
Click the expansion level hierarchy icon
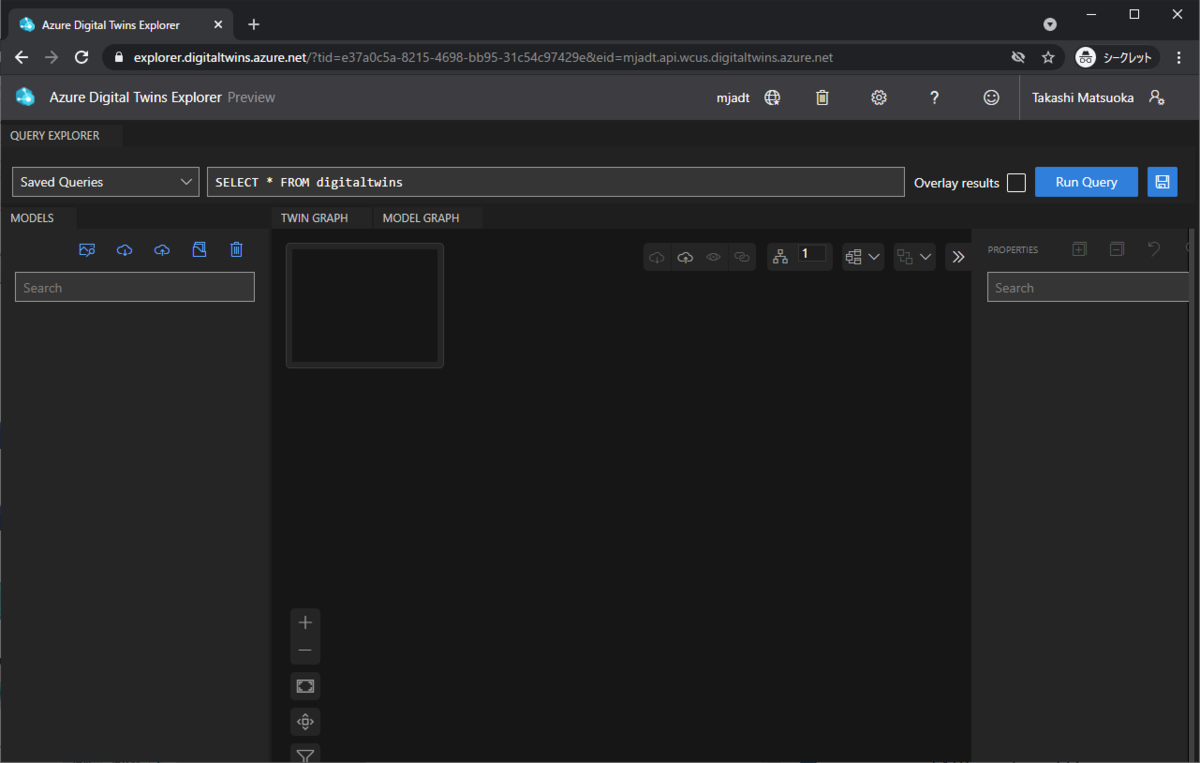(781, 257)
